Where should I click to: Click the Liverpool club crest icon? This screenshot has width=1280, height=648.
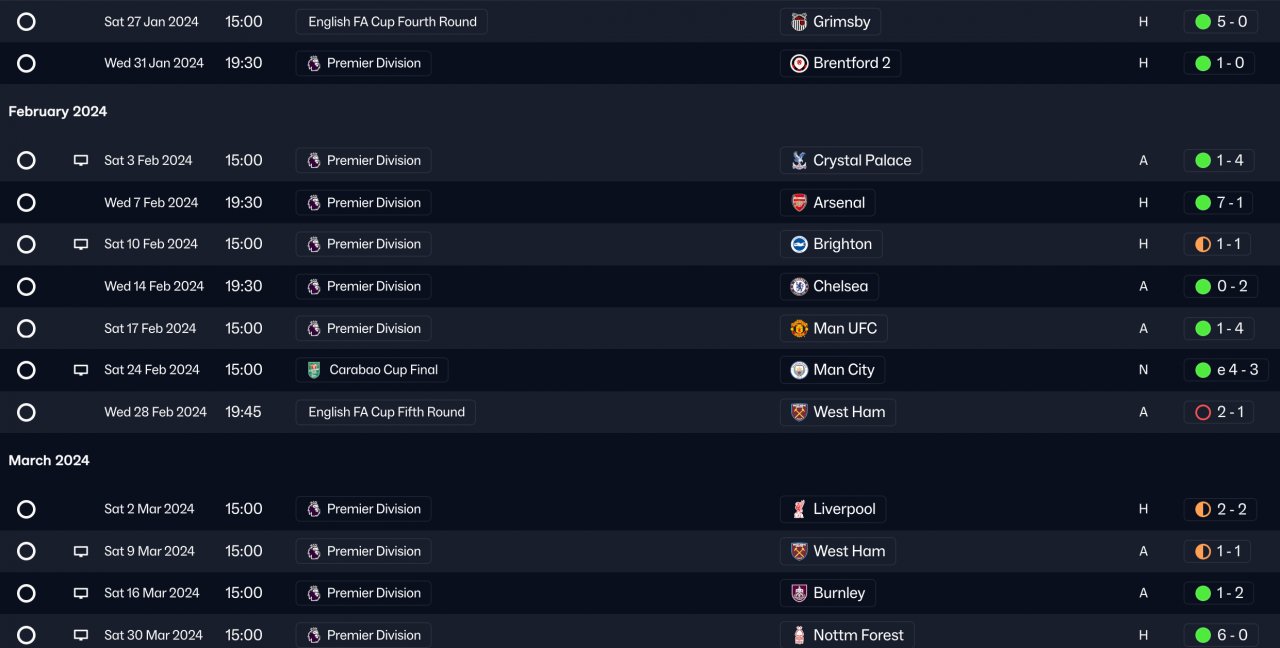(799, 510)
